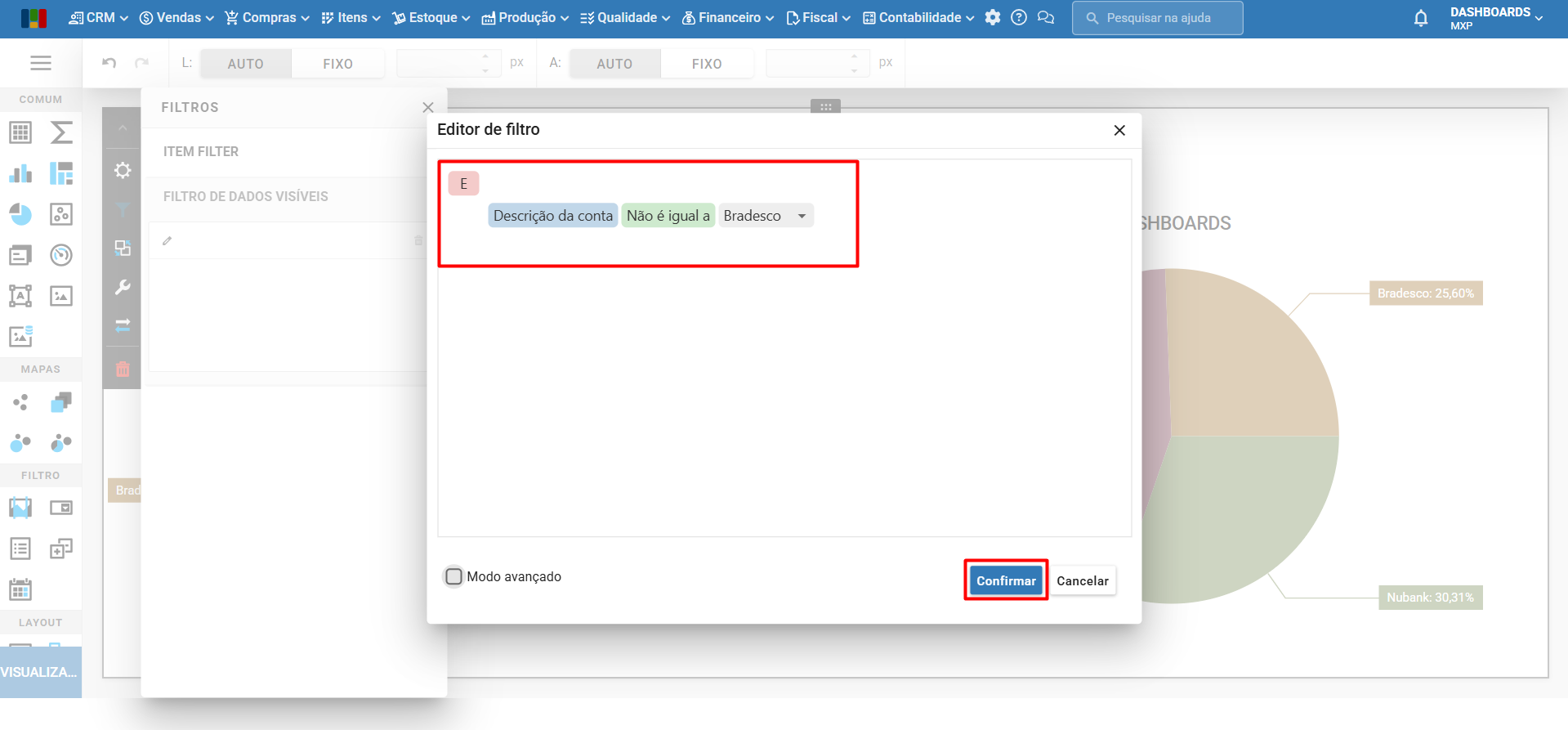The height and width of the screenshot is (730, 1568).
Task: Expand the Financeiro menu
Action: [728, 18]
